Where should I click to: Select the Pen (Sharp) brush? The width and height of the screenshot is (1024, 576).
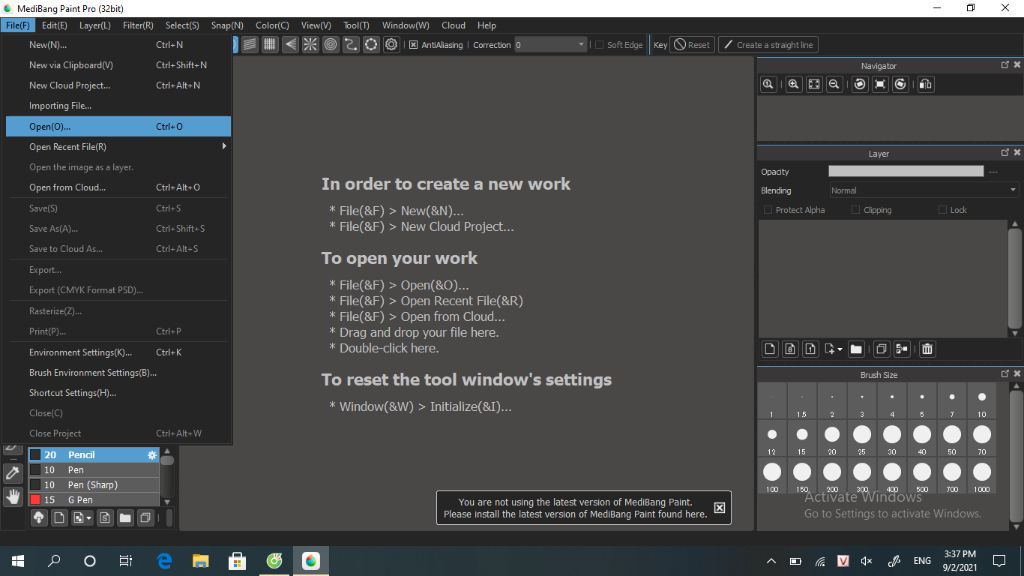[x=93, y=485]
